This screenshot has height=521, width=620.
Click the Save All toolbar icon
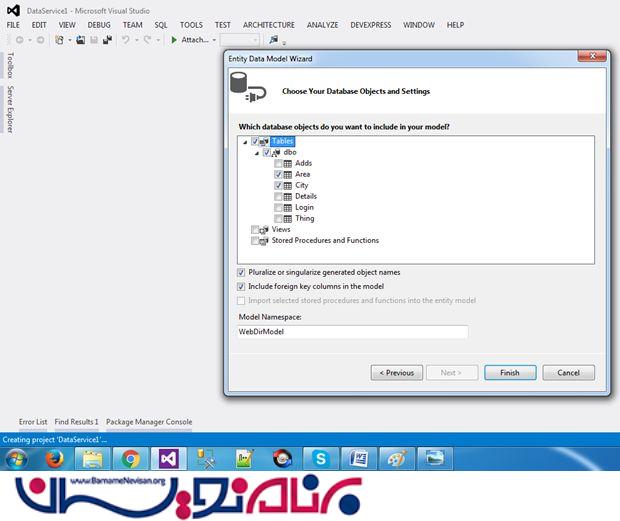pos(106,40)
